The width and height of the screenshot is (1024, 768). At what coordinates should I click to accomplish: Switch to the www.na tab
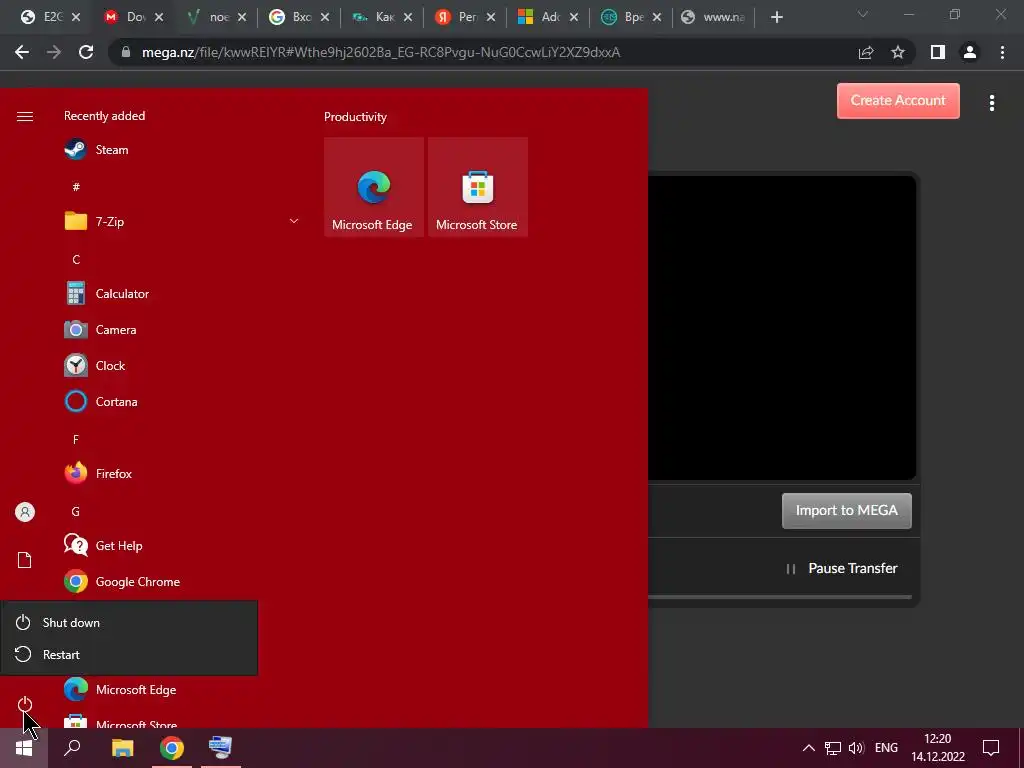click(x=714, y=17)
